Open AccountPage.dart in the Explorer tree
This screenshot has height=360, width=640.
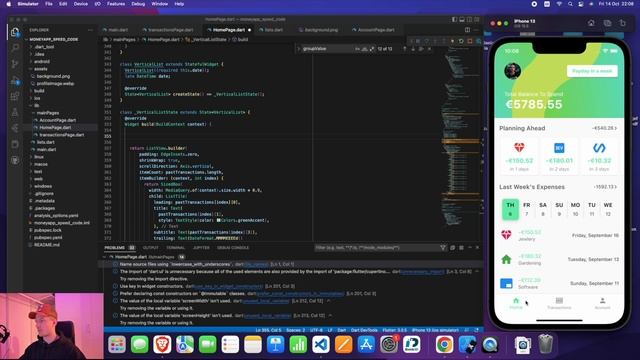click(58, 120)
